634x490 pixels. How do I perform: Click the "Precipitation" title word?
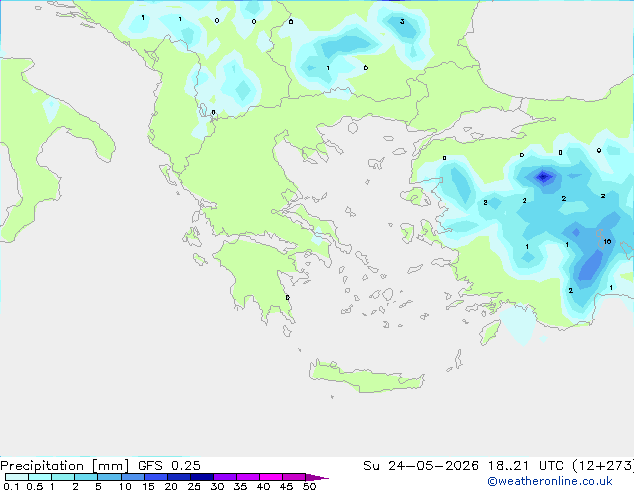[x=42, y=466]
